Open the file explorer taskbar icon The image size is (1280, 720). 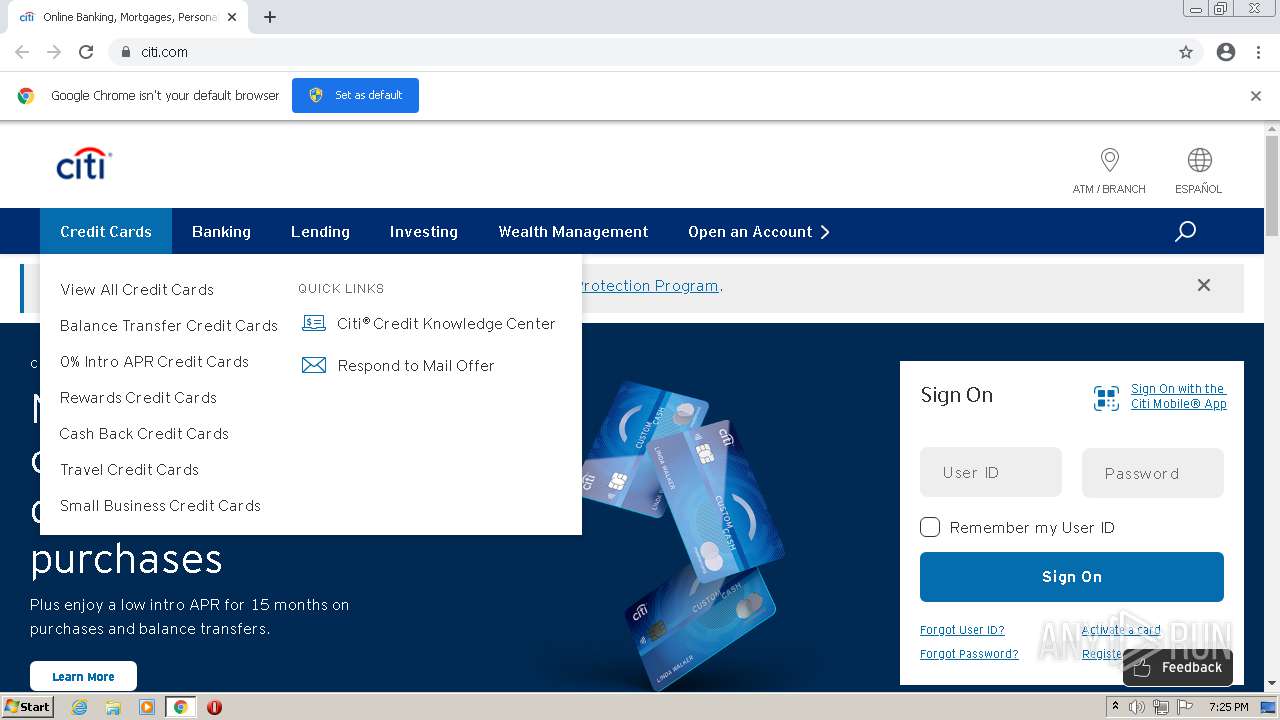tap(113, 707)
